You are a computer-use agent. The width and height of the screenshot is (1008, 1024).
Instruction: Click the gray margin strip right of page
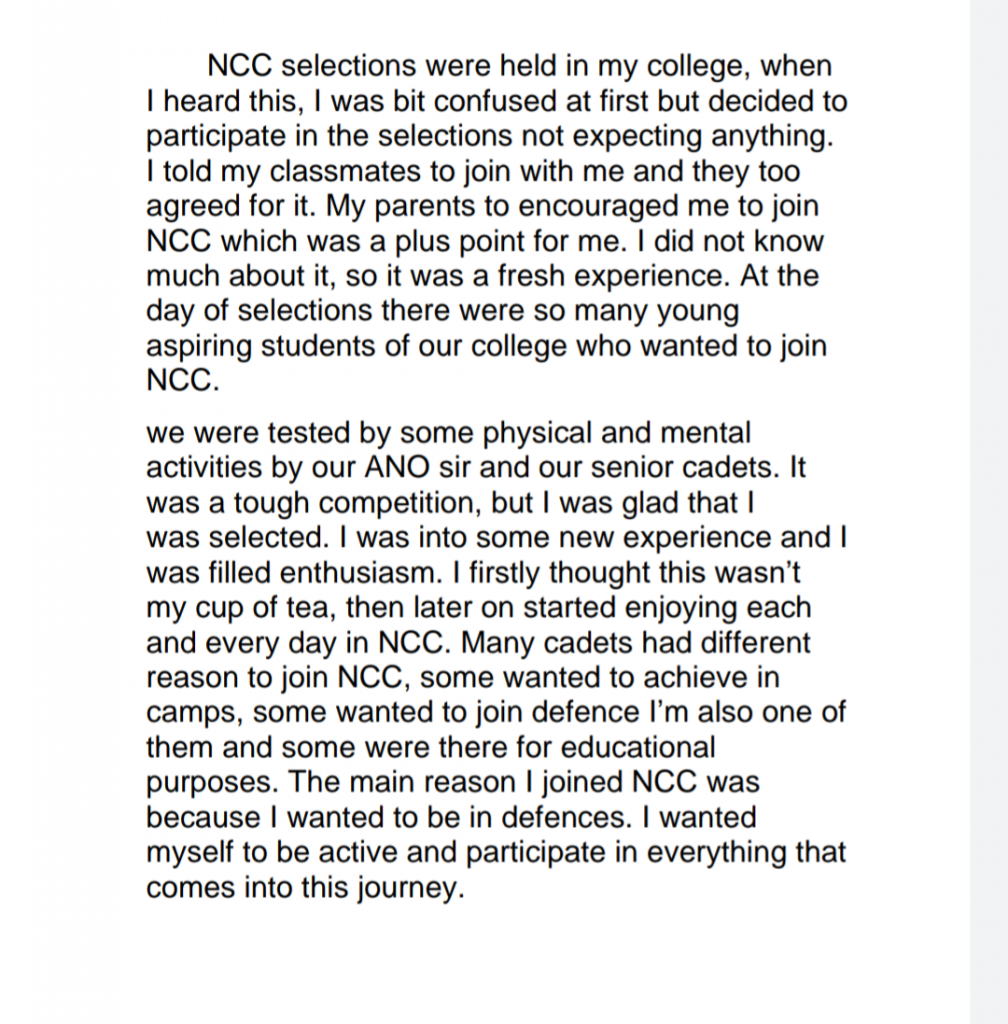(988, 500)
